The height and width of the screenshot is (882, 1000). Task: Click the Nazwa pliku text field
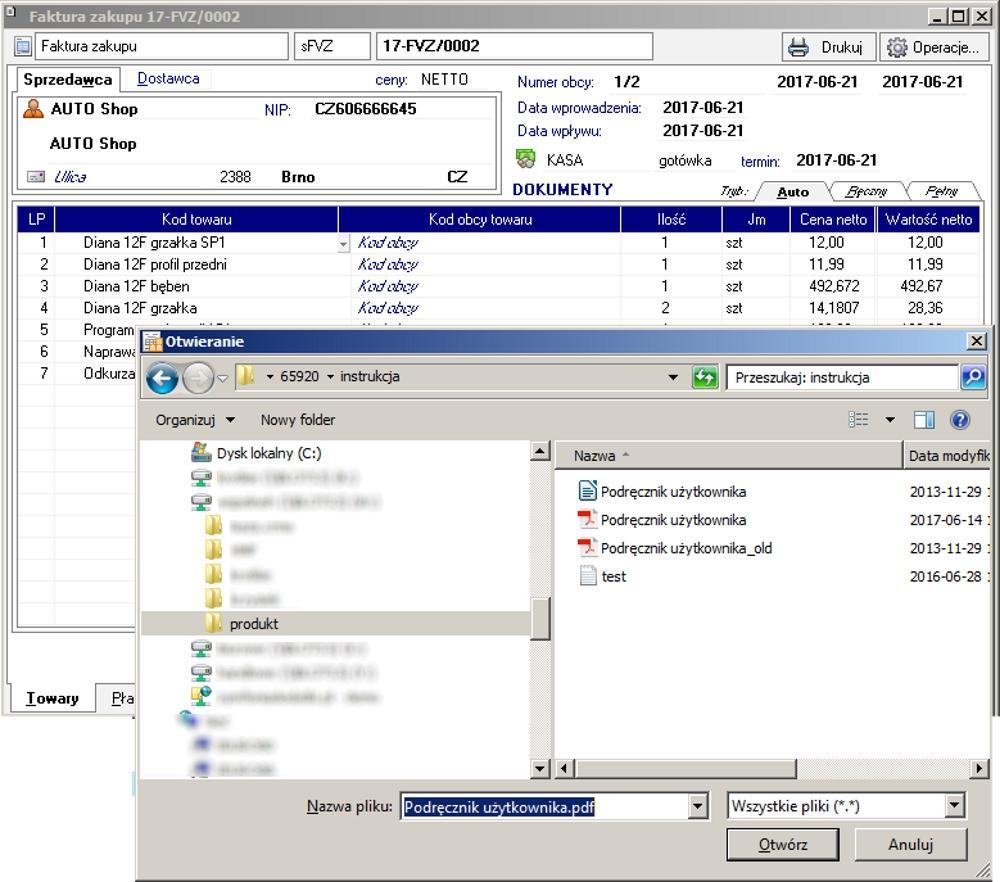545,807
